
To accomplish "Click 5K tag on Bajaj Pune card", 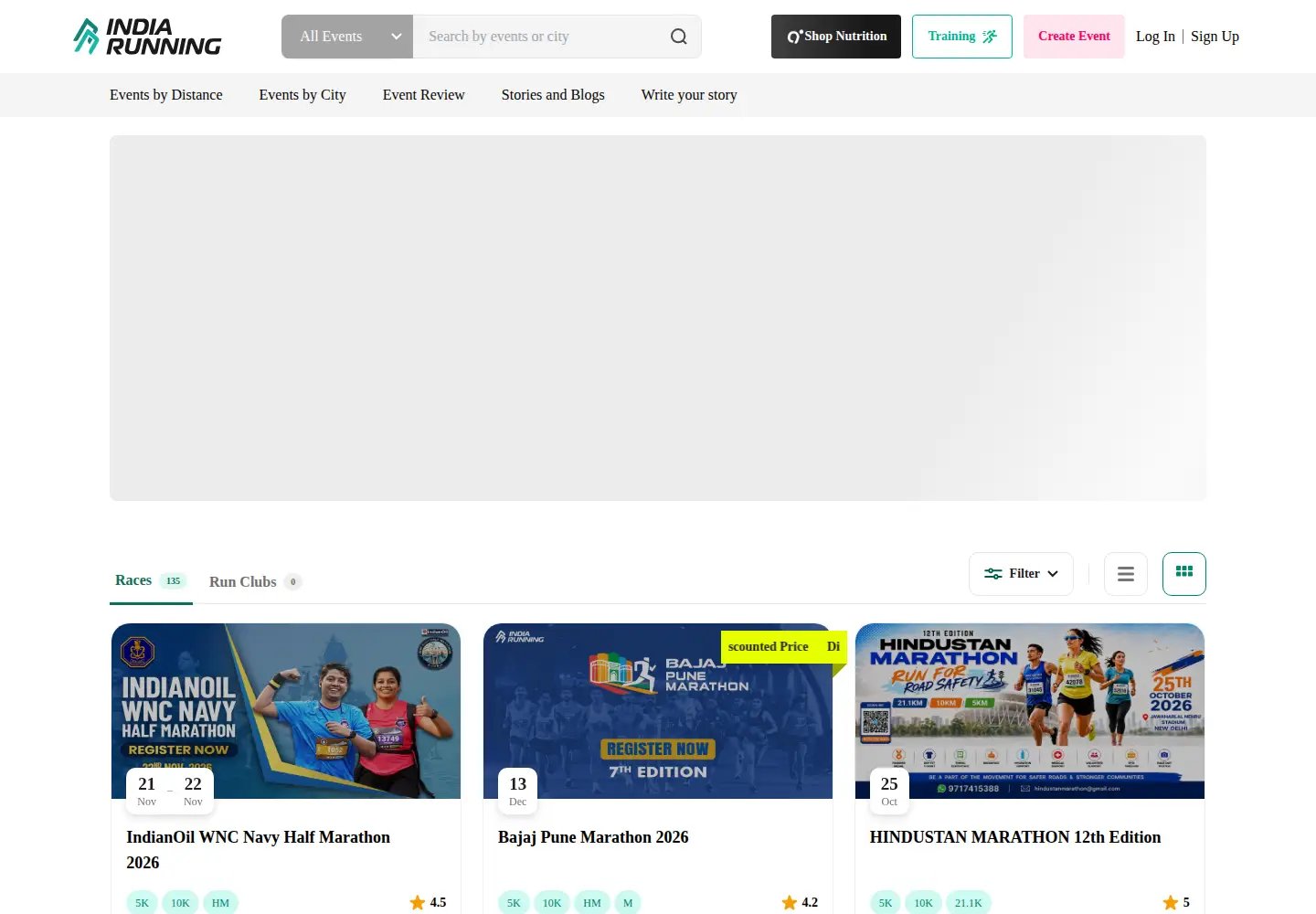I will [514, 903].
